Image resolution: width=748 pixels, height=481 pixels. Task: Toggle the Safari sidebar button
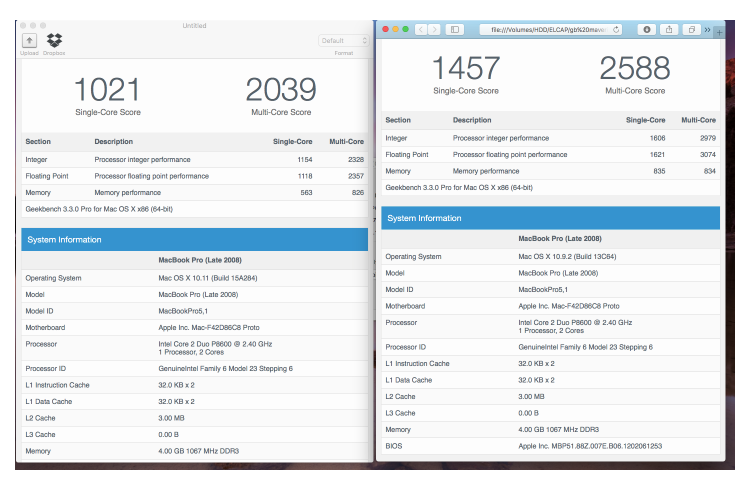[455, 30]
